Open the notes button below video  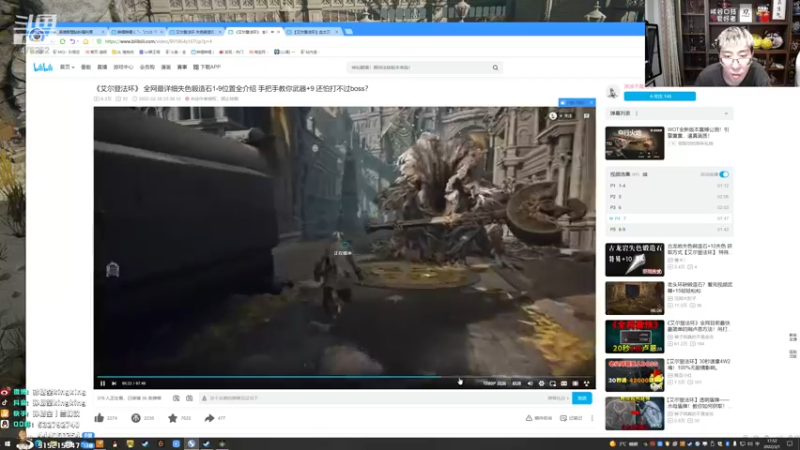(x=571, y=418)
